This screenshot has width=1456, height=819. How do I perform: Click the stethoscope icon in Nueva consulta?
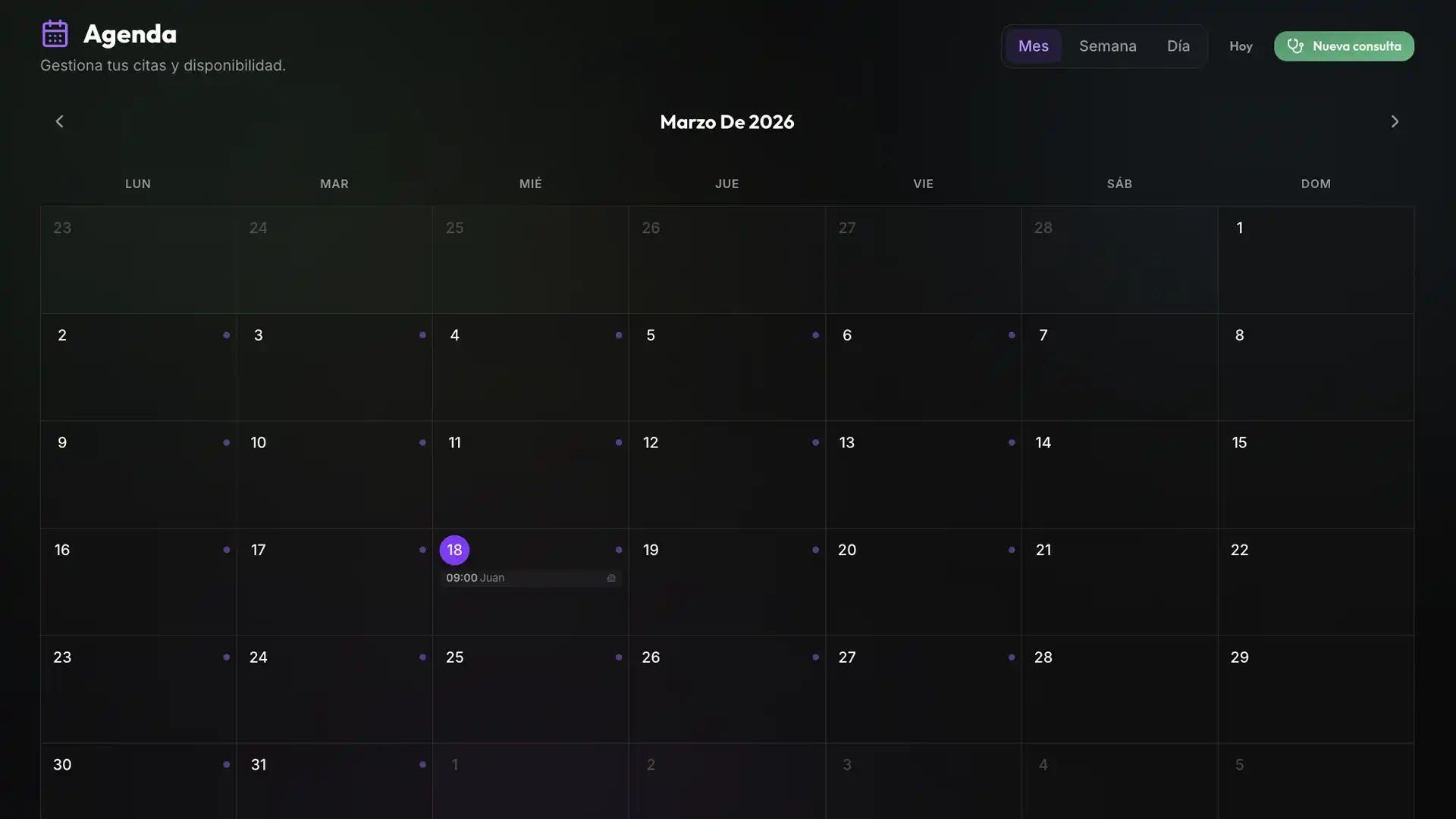pyautogui.click(x=1295, y=46)
